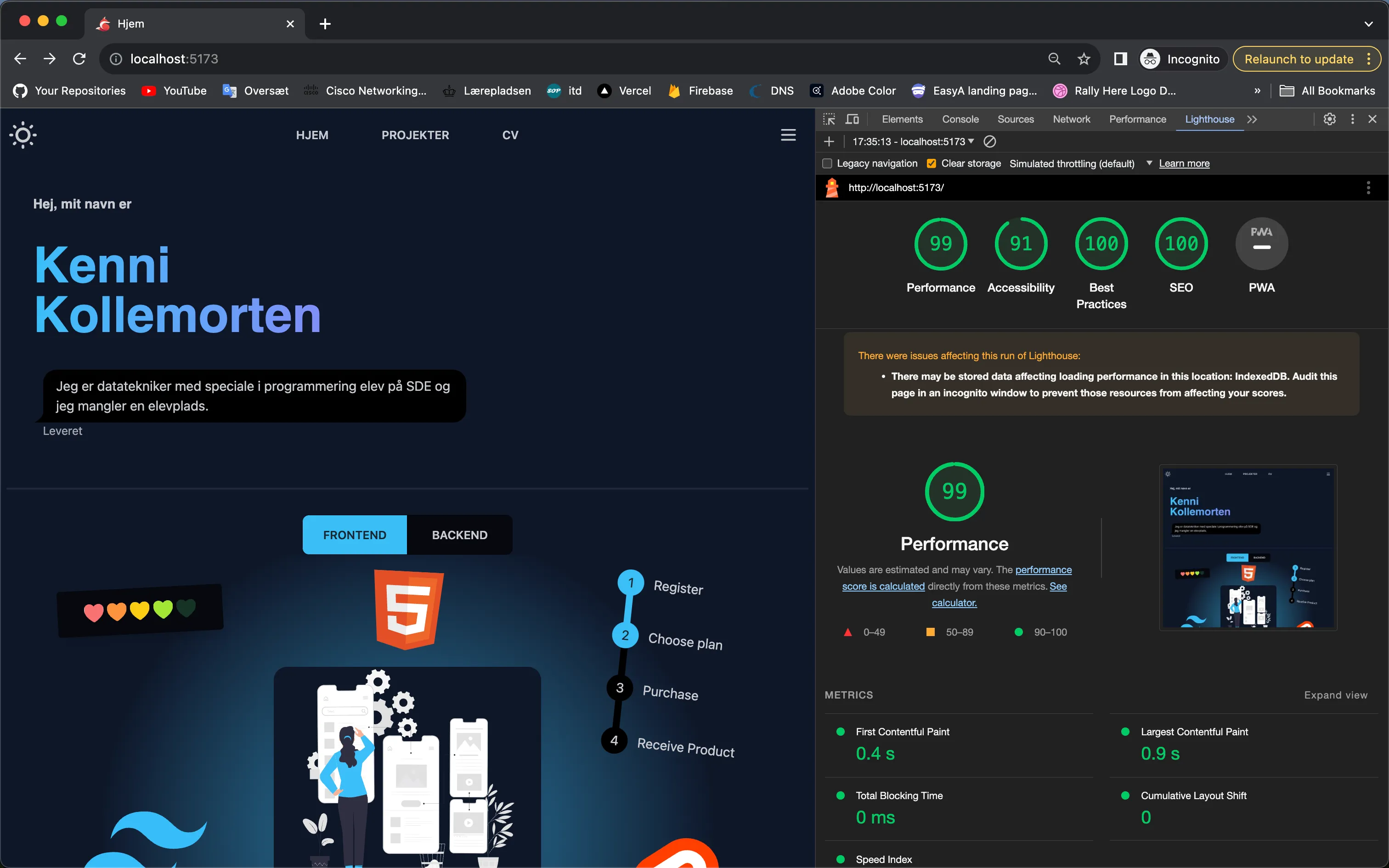Open the YouTube bookmark

pyautogui.click(x=174, y=91)
